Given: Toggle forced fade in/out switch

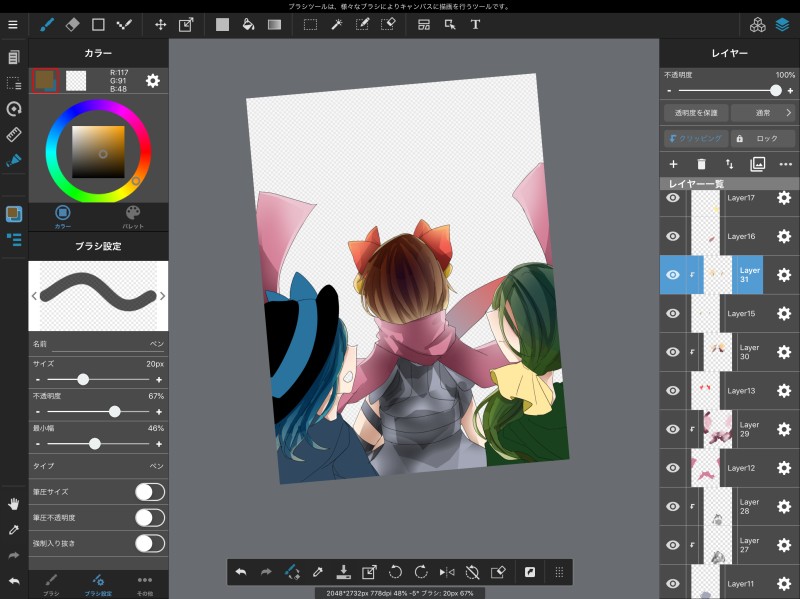Looking at the screenshot, I should point(150,543).
